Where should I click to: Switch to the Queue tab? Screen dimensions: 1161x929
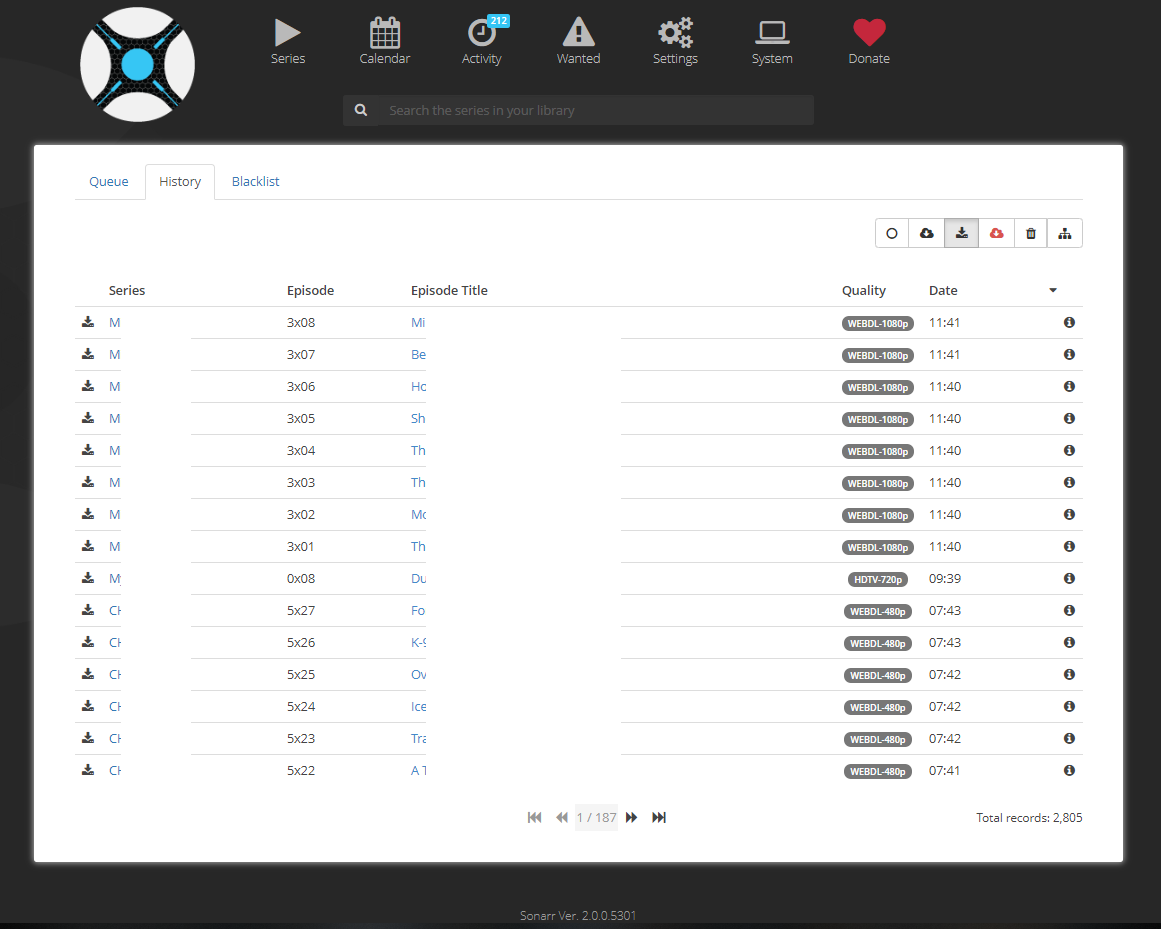(x=109, y=181)
